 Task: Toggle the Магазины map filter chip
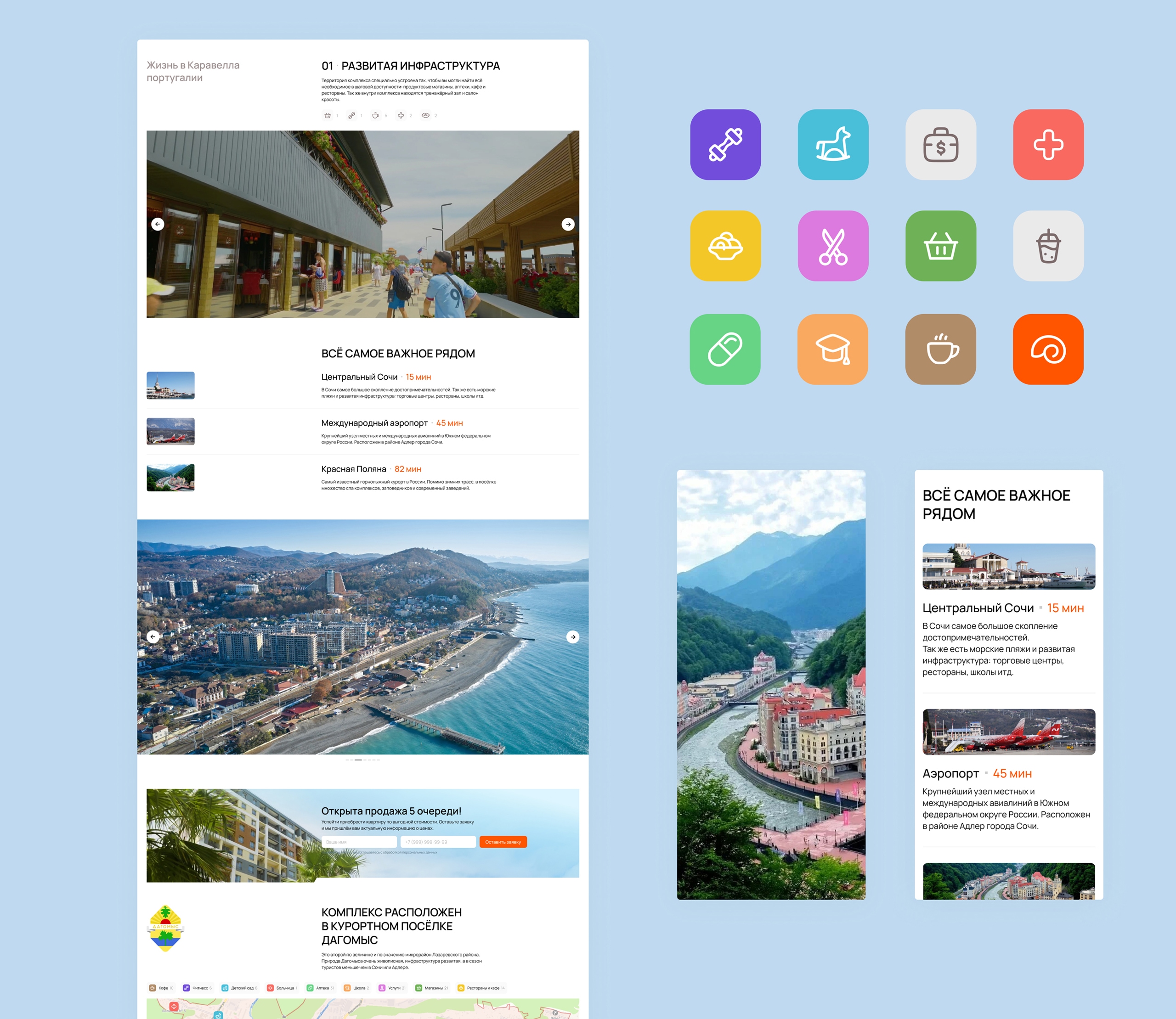[x=432, y=988]
